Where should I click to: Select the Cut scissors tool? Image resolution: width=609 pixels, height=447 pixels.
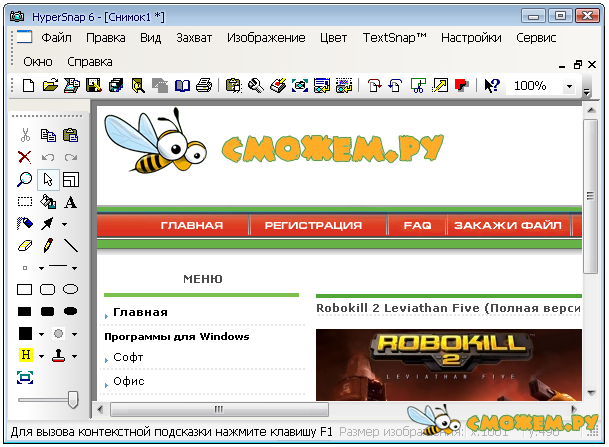point(25,135)
